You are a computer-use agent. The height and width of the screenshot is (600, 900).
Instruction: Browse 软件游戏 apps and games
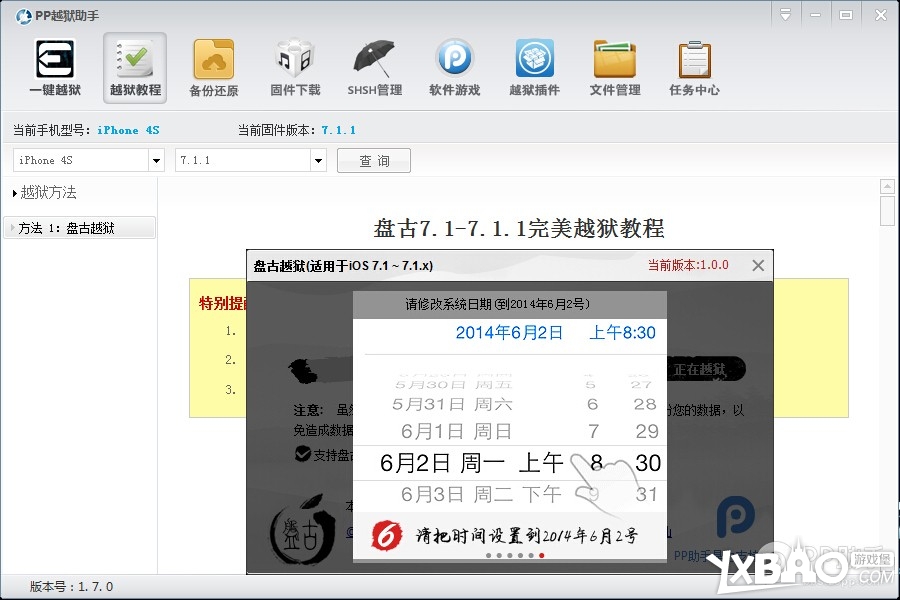[x=453, y=66]
